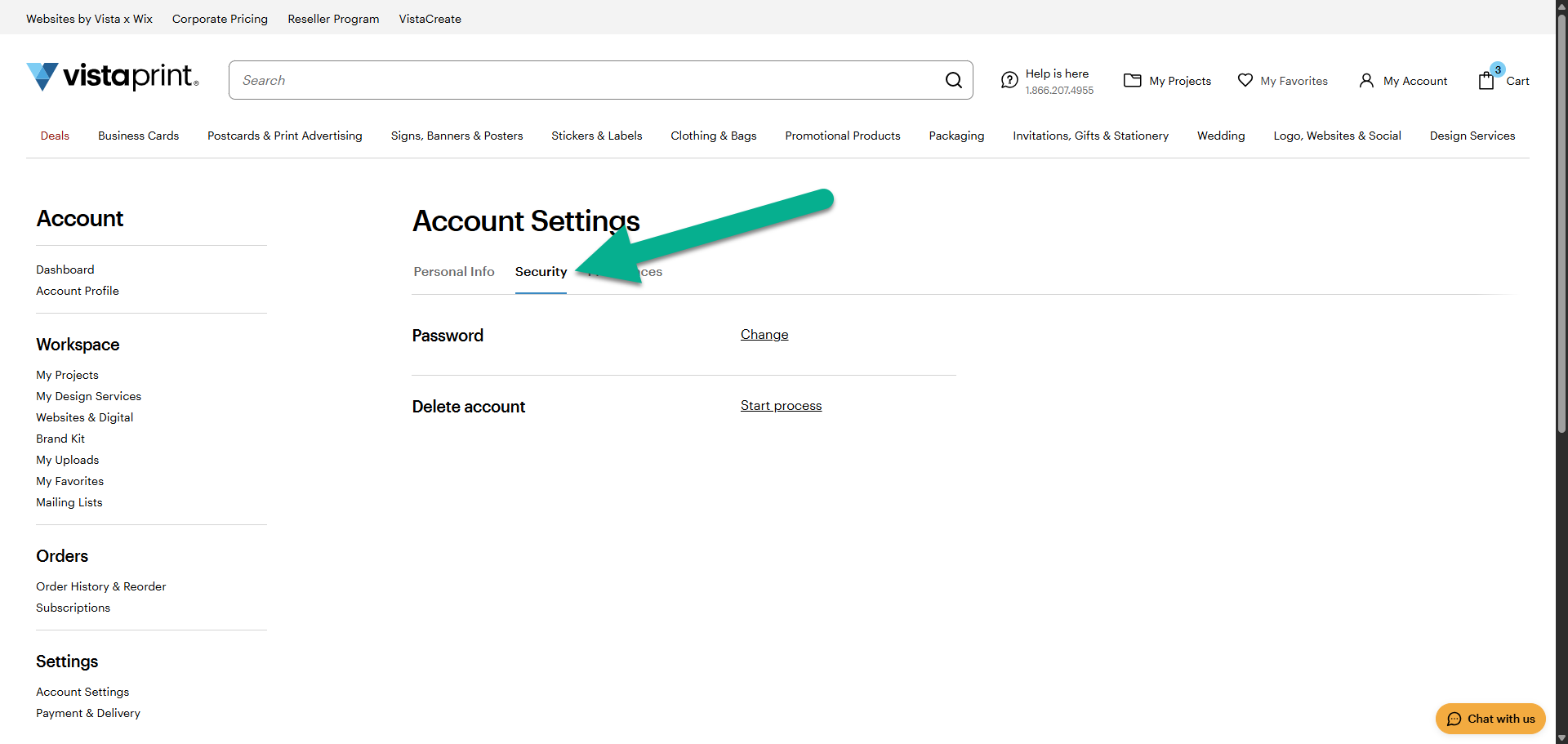Open Reseller Program link
This screenshot has width=1568, height=744.
click(333, 19)
